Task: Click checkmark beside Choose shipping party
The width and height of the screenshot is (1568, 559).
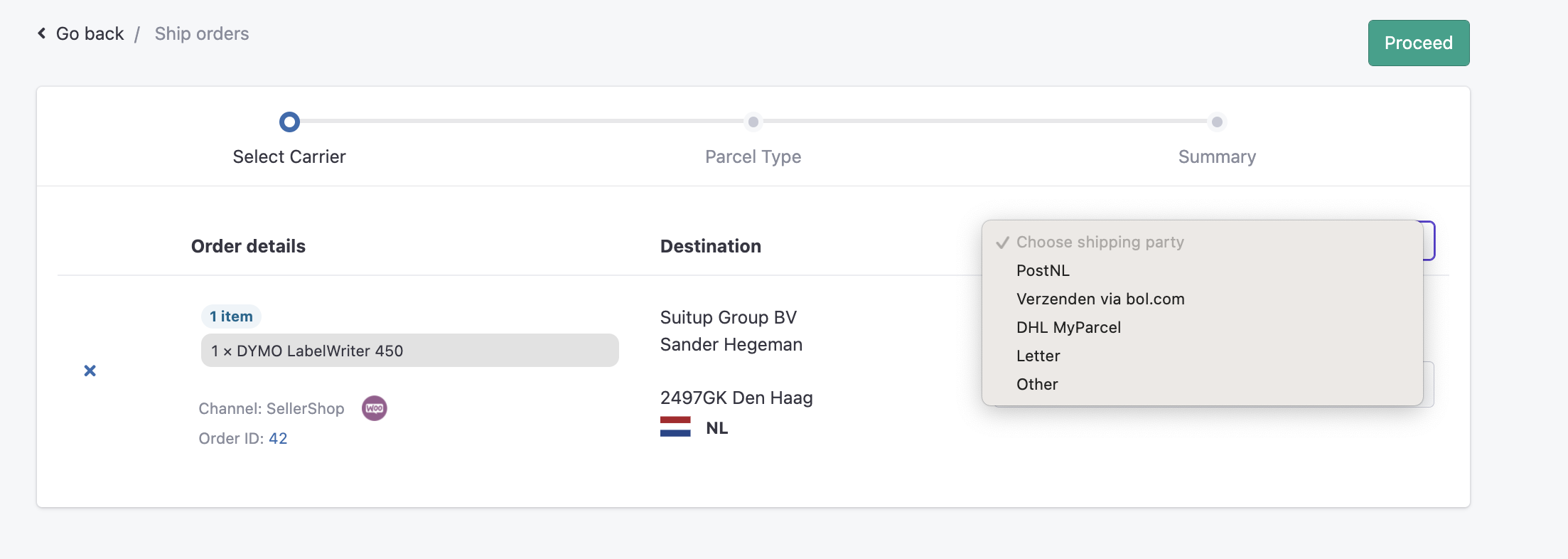Action: pos(1003,243)
